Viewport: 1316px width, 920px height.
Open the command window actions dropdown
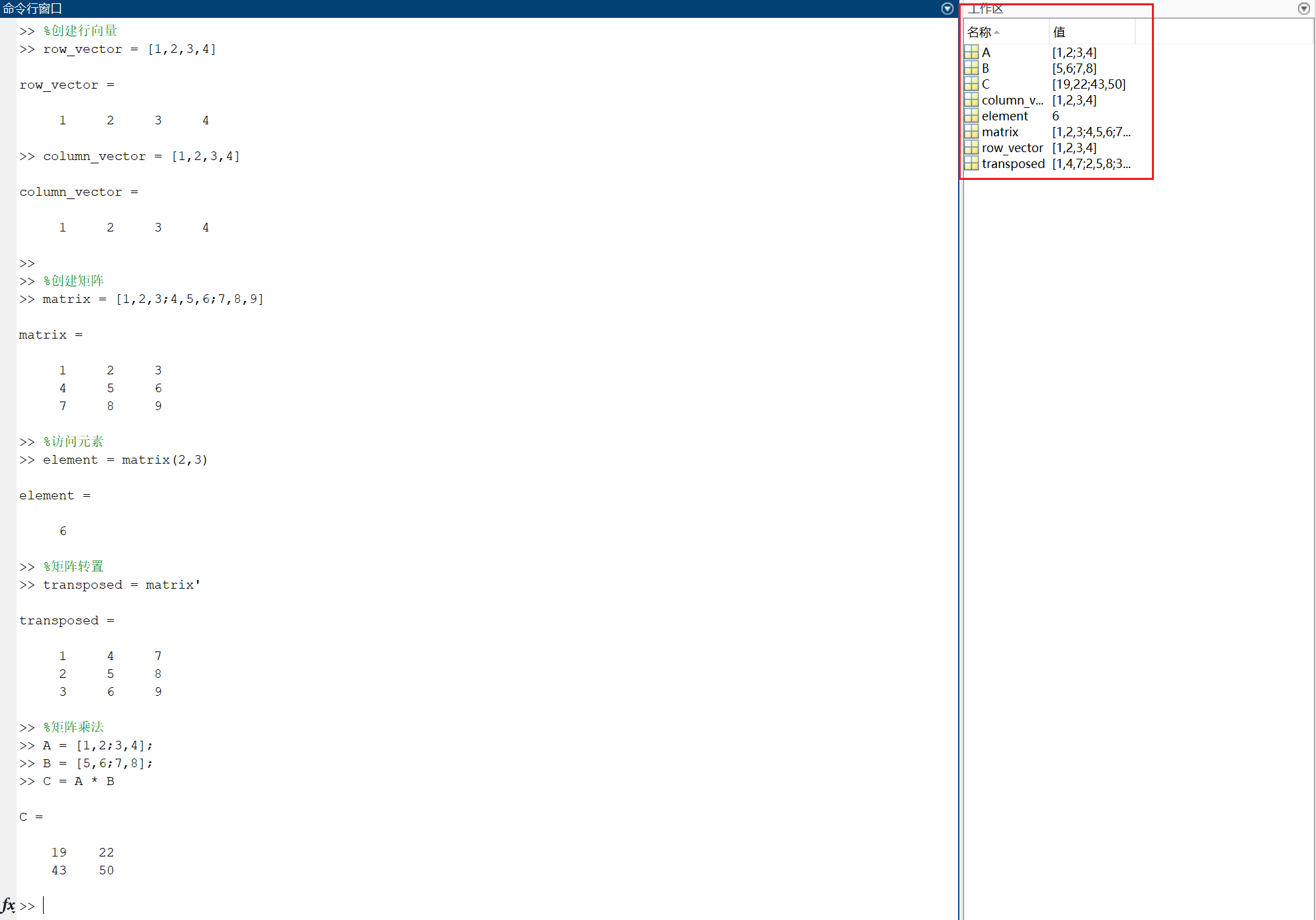pyautogui.click(x=947, y=9)
